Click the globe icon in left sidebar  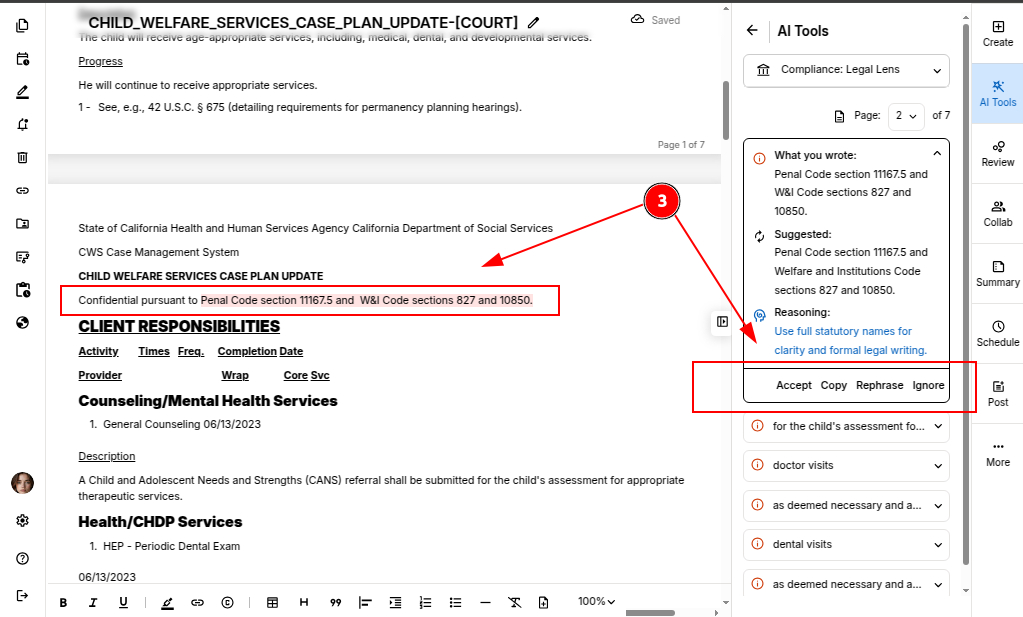pyautogui.click(x=22, y=322)
